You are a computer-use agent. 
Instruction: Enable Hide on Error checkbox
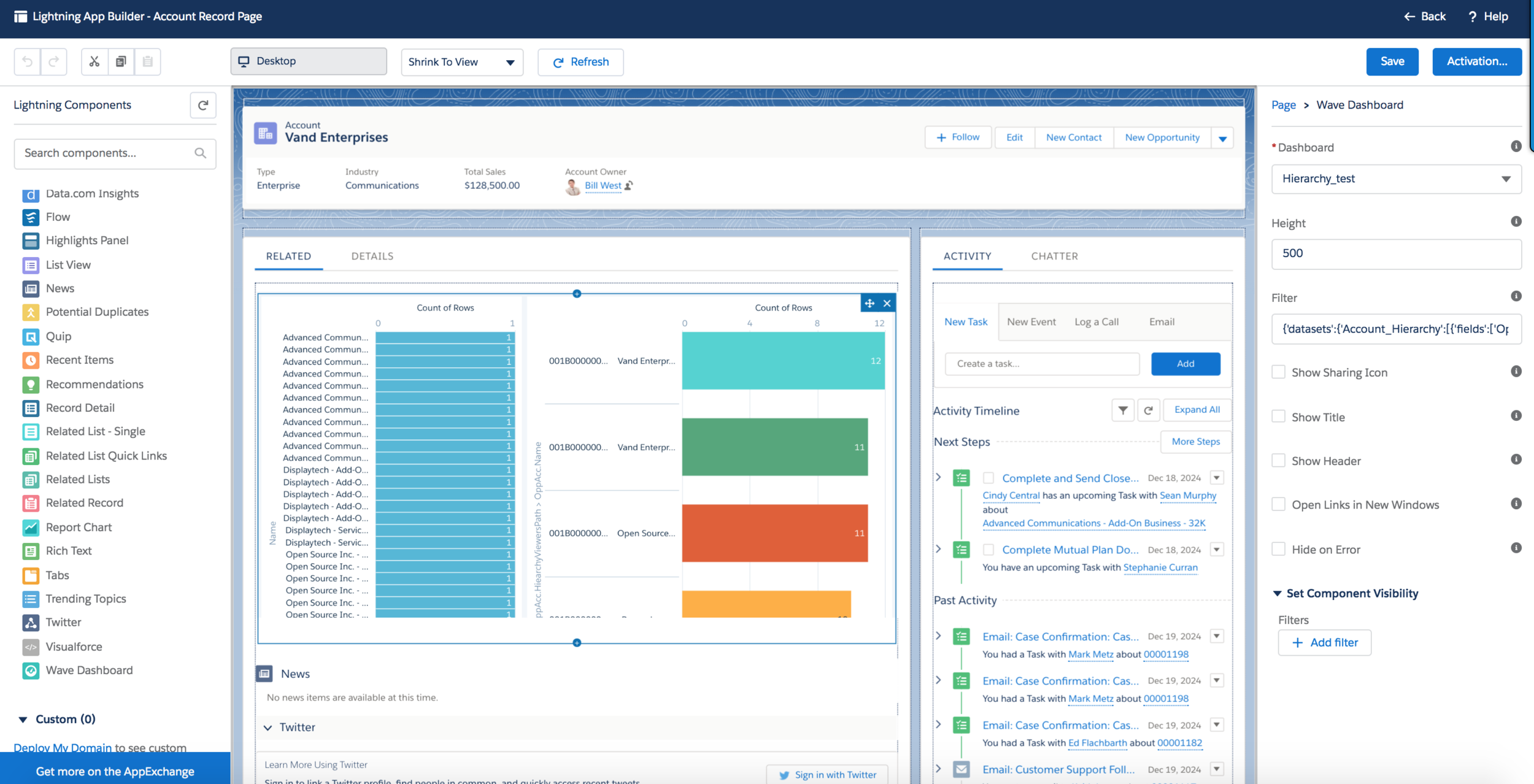pyautogui.click(x=1279, y=549)
